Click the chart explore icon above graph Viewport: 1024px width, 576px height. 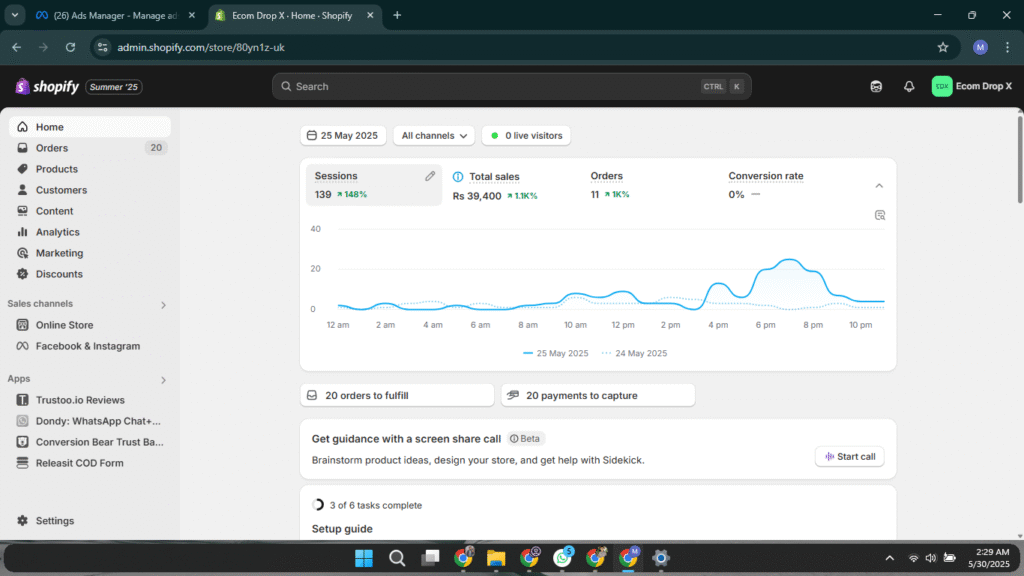(880, 215)
